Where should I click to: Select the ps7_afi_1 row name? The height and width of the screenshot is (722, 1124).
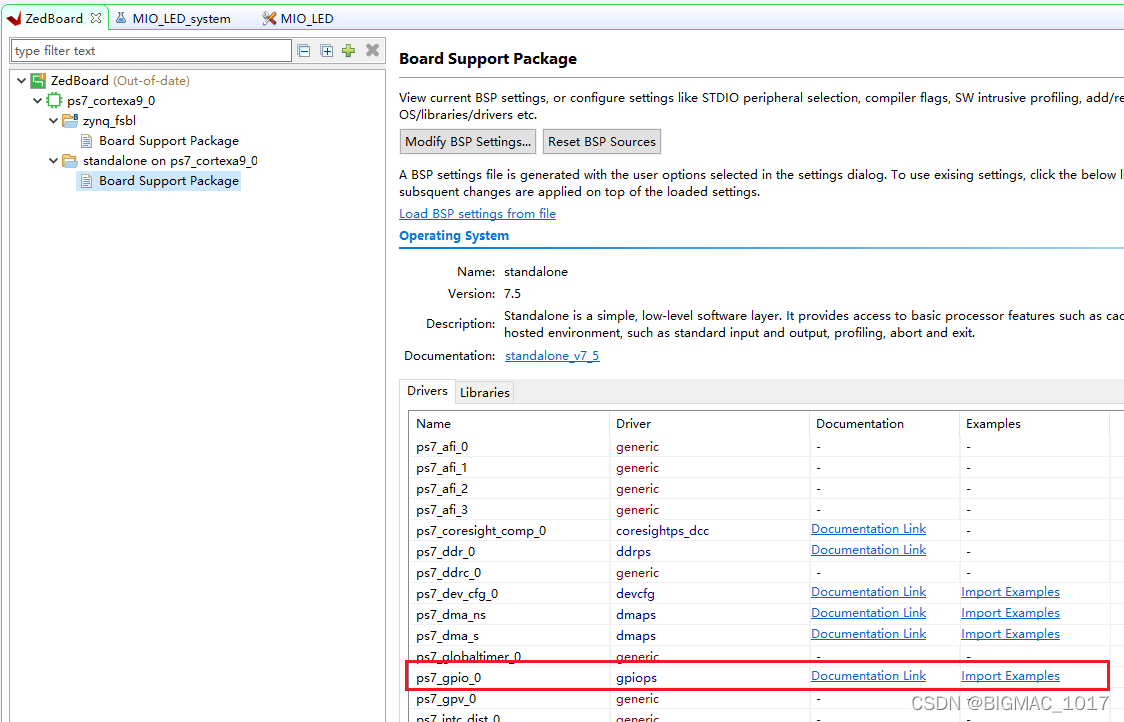coord(442,467)
